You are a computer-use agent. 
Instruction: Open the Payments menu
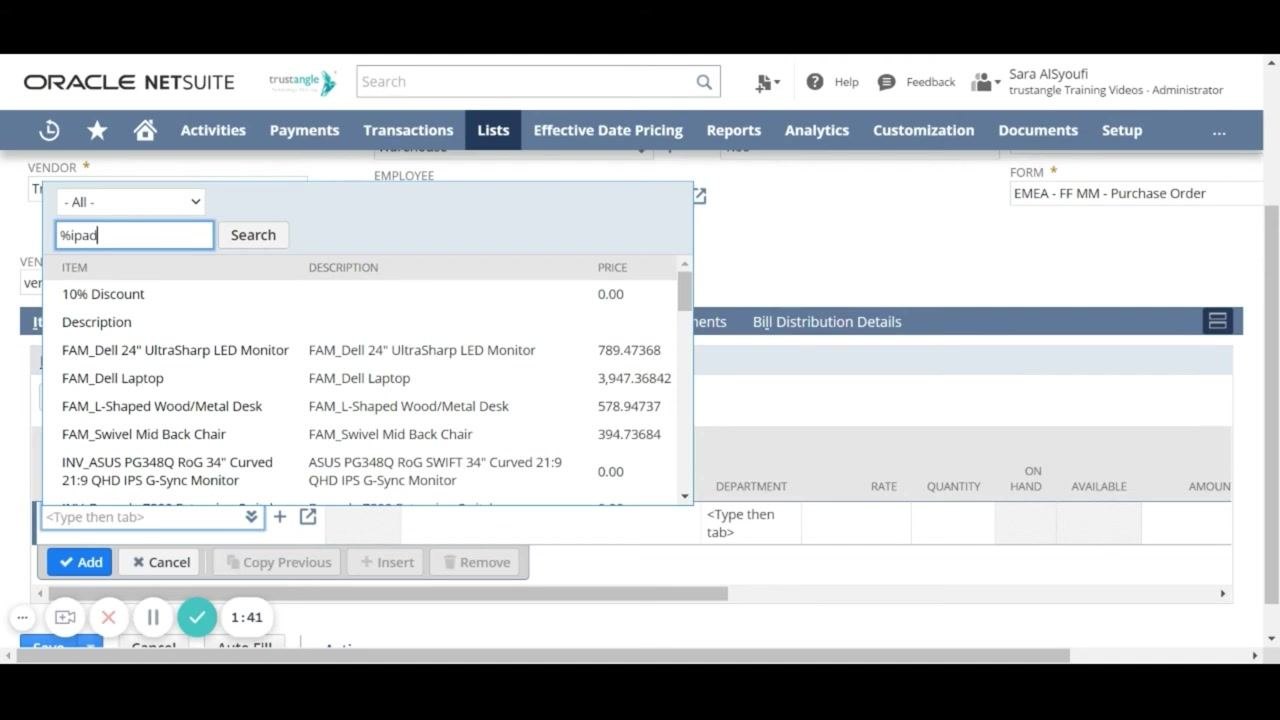(304, 130)
